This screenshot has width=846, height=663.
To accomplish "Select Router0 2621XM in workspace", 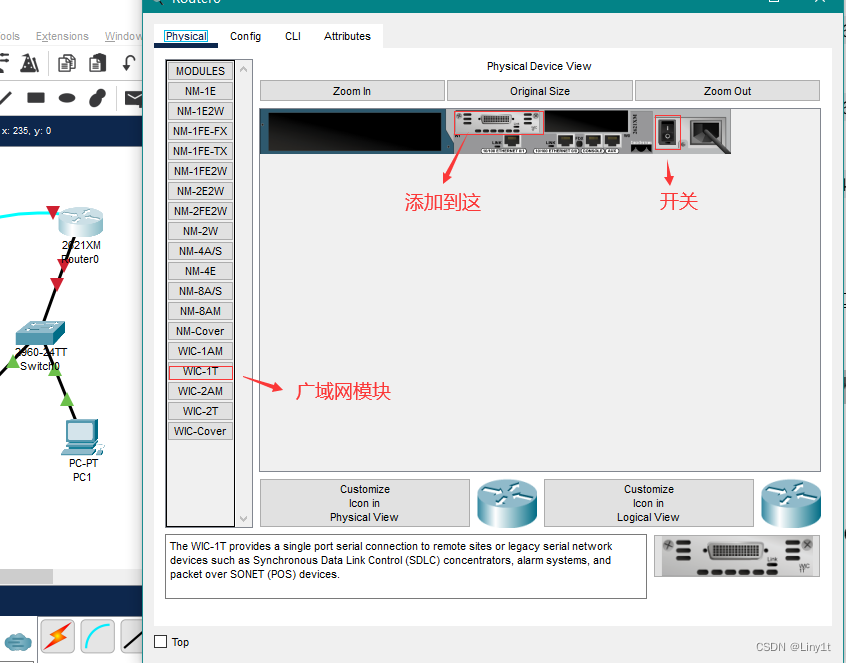I will tap(80, 221).
